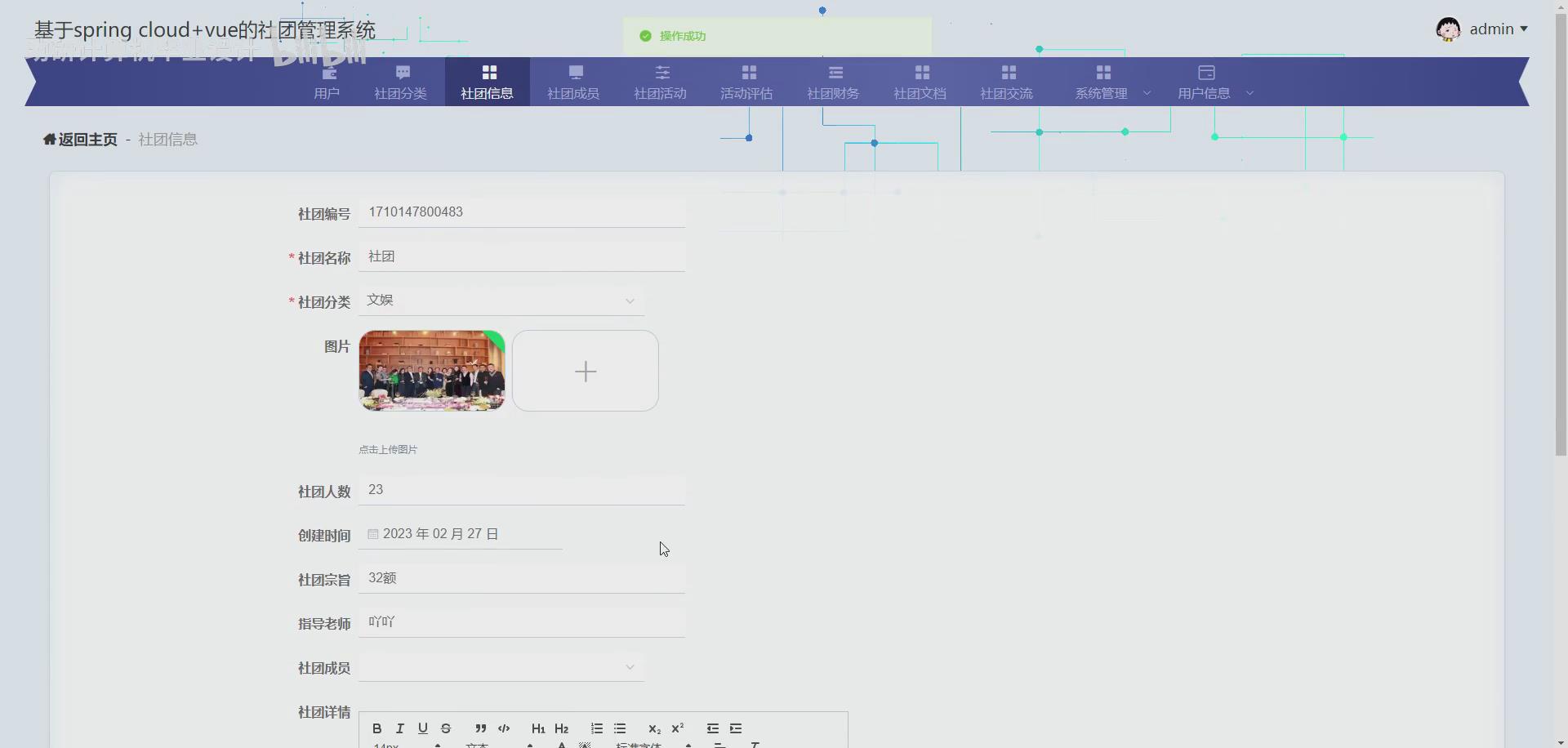This screenshot has width=1568, height=748.
Task: Apply H2 heading style
Action: click(x=562, y=728)
